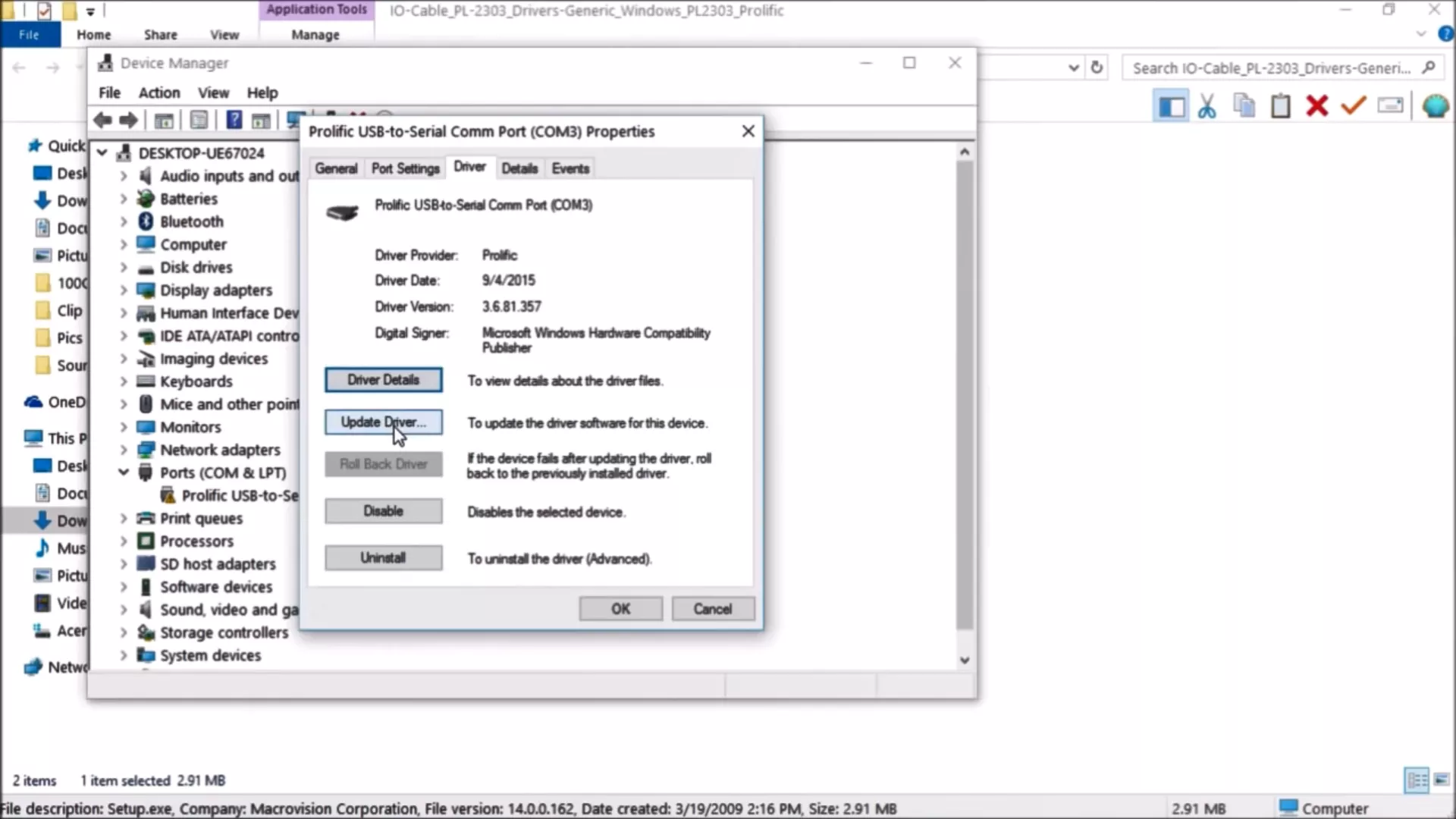Click the Paste clipboard icon in Explorer
Image resolution: width=1456 pixels, height=819 pixels.
tap(1281, 105)
